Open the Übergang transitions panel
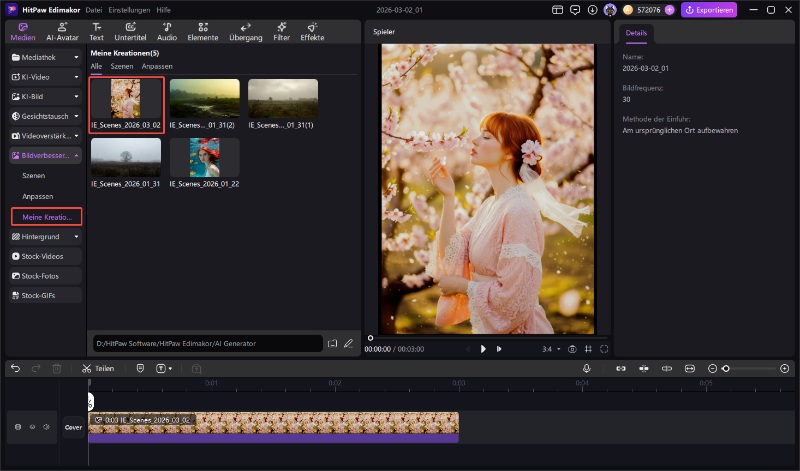Viewport: 800px width, 471px height. point(246,31)
